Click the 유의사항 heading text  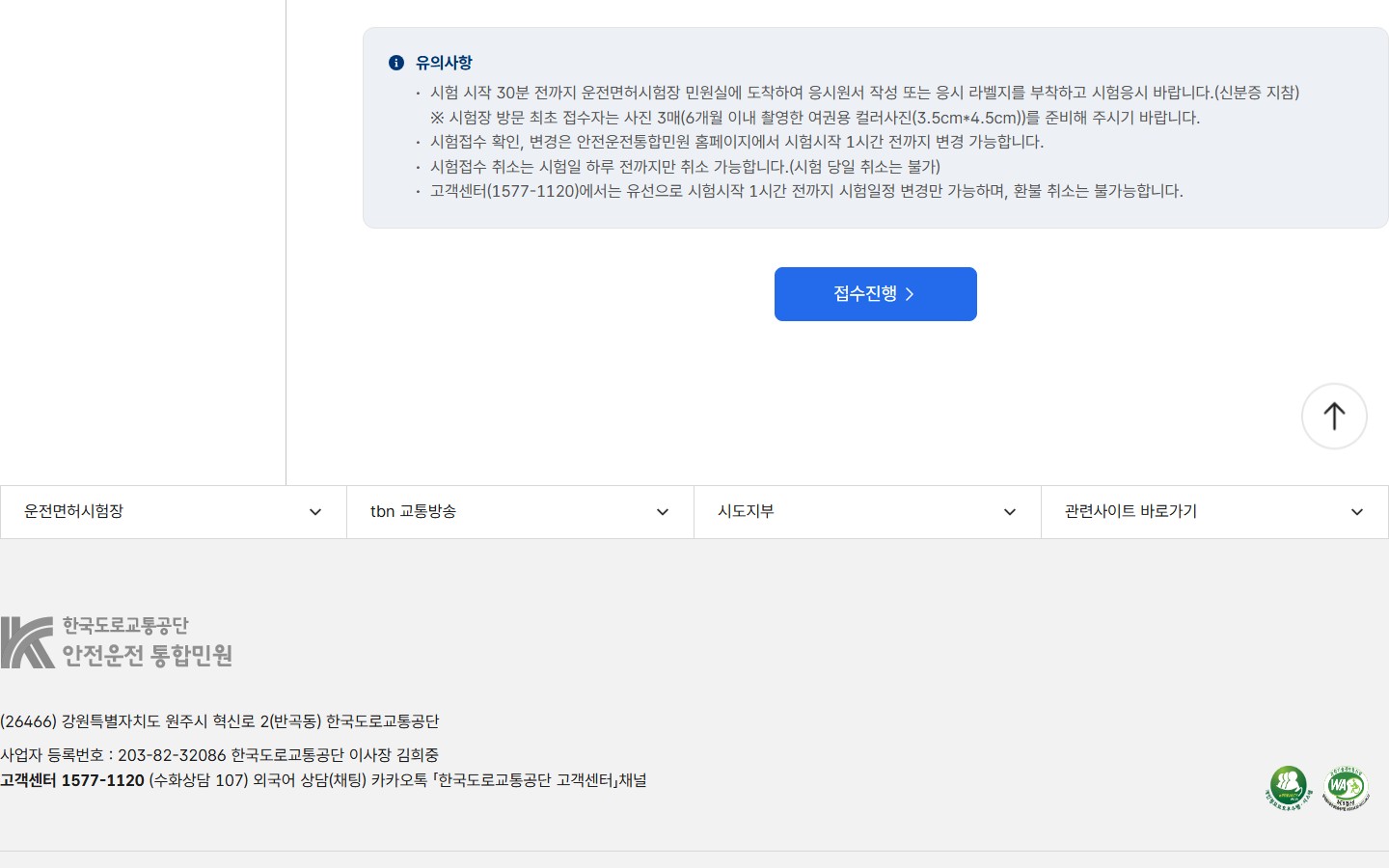(444, 63)
